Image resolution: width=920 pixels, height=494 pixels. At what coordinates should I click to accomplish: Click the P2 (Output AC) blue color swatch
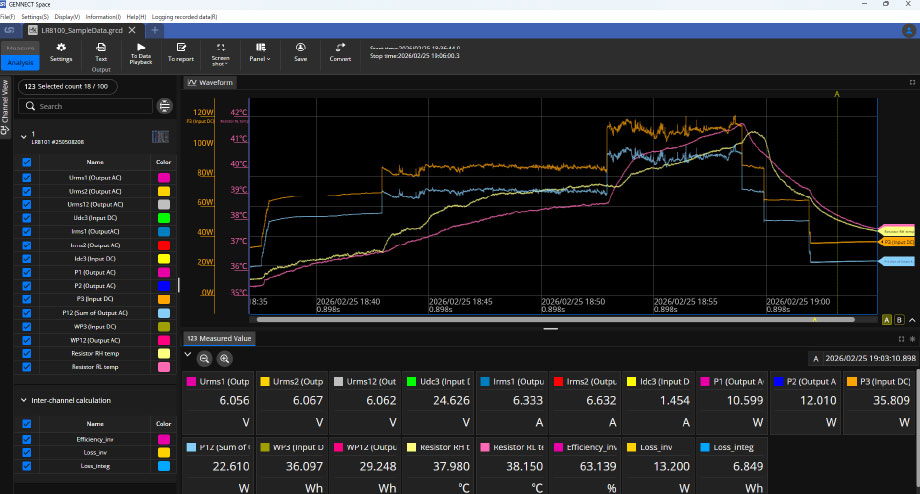pos(164,285)
